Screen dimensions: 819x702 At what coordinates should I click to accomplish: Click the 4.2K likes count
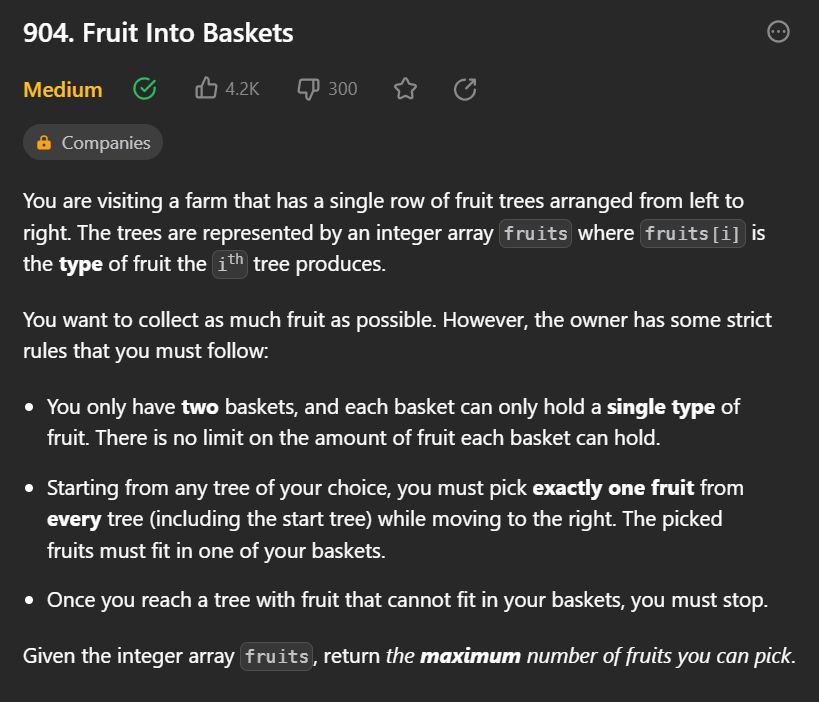tap(242, 89)
